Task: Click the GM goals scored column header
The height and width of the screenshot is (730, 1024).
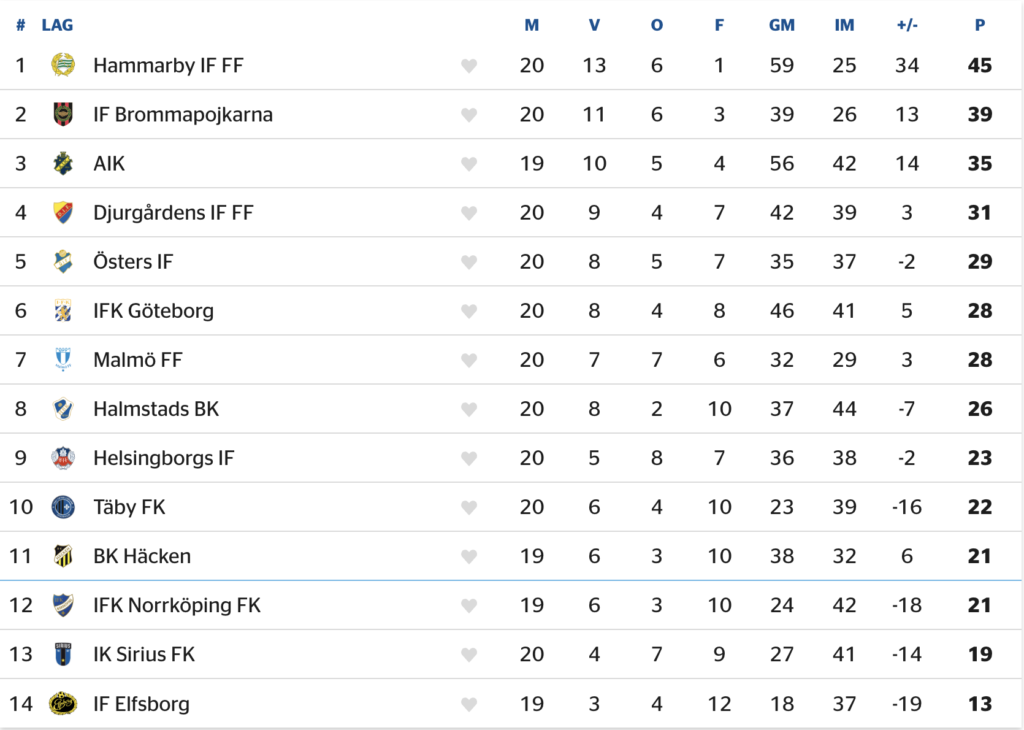Action: (x=782, y=25)
